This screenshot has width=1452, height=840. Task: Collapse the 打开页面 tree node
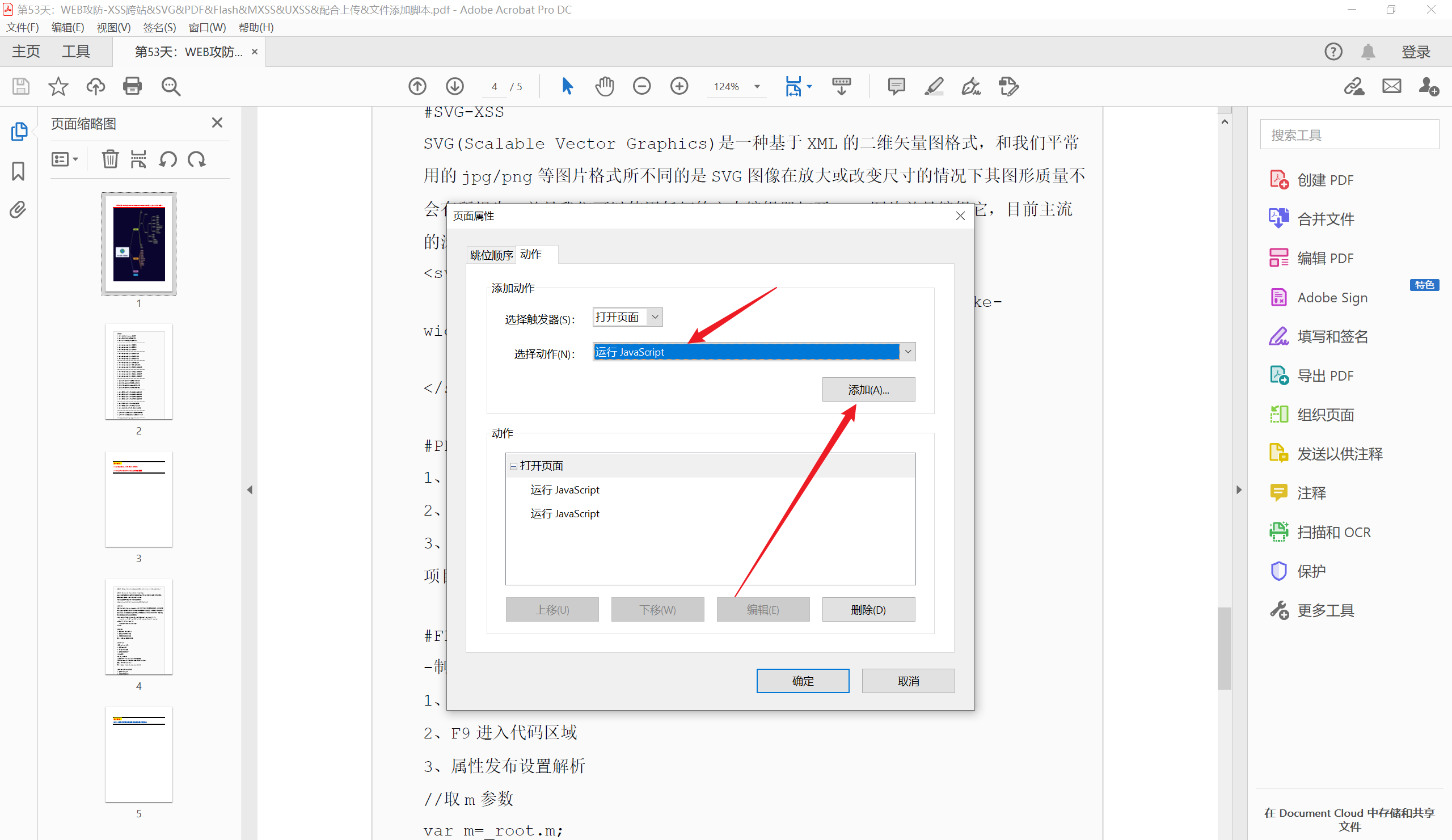(513, 466)
